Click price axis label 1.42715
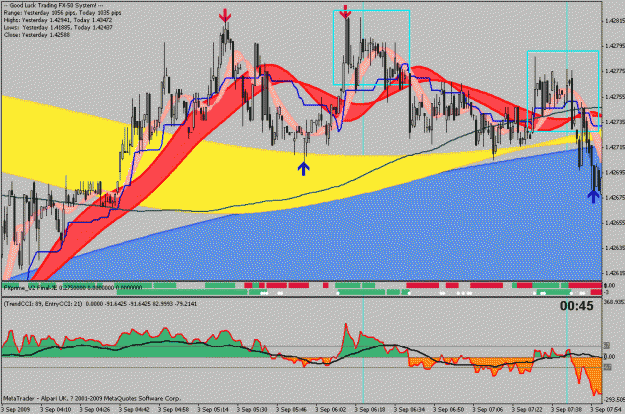The height and width of the screenshot is (414, 625). [614, 147]
